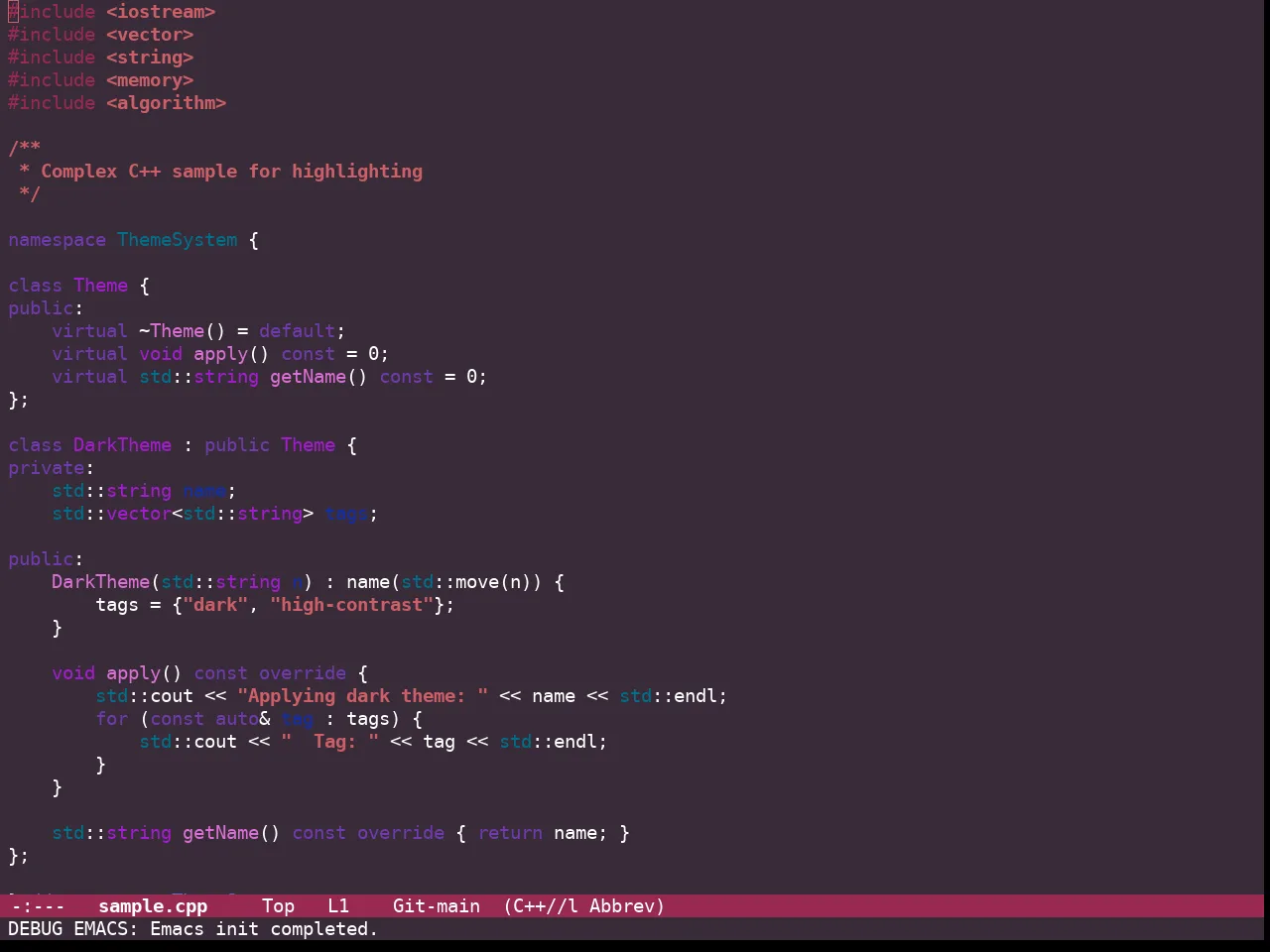Click the DEBUG EMACS message in echo area
This screenshot has height=952, width=1270.
tap(192, 929)
